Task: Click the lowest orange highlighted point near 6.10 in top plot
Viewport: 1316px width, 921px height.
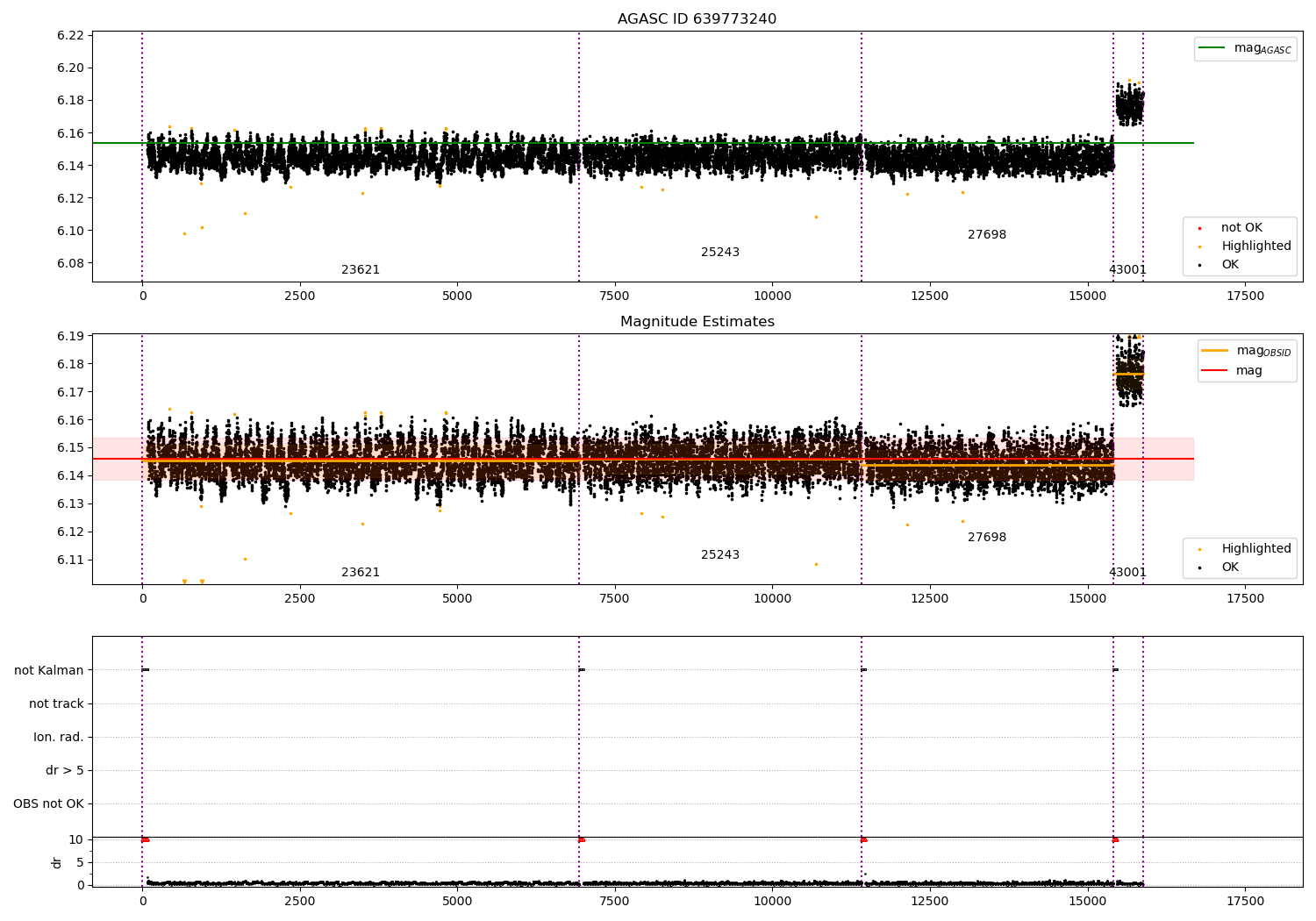Action: point(184,233)
